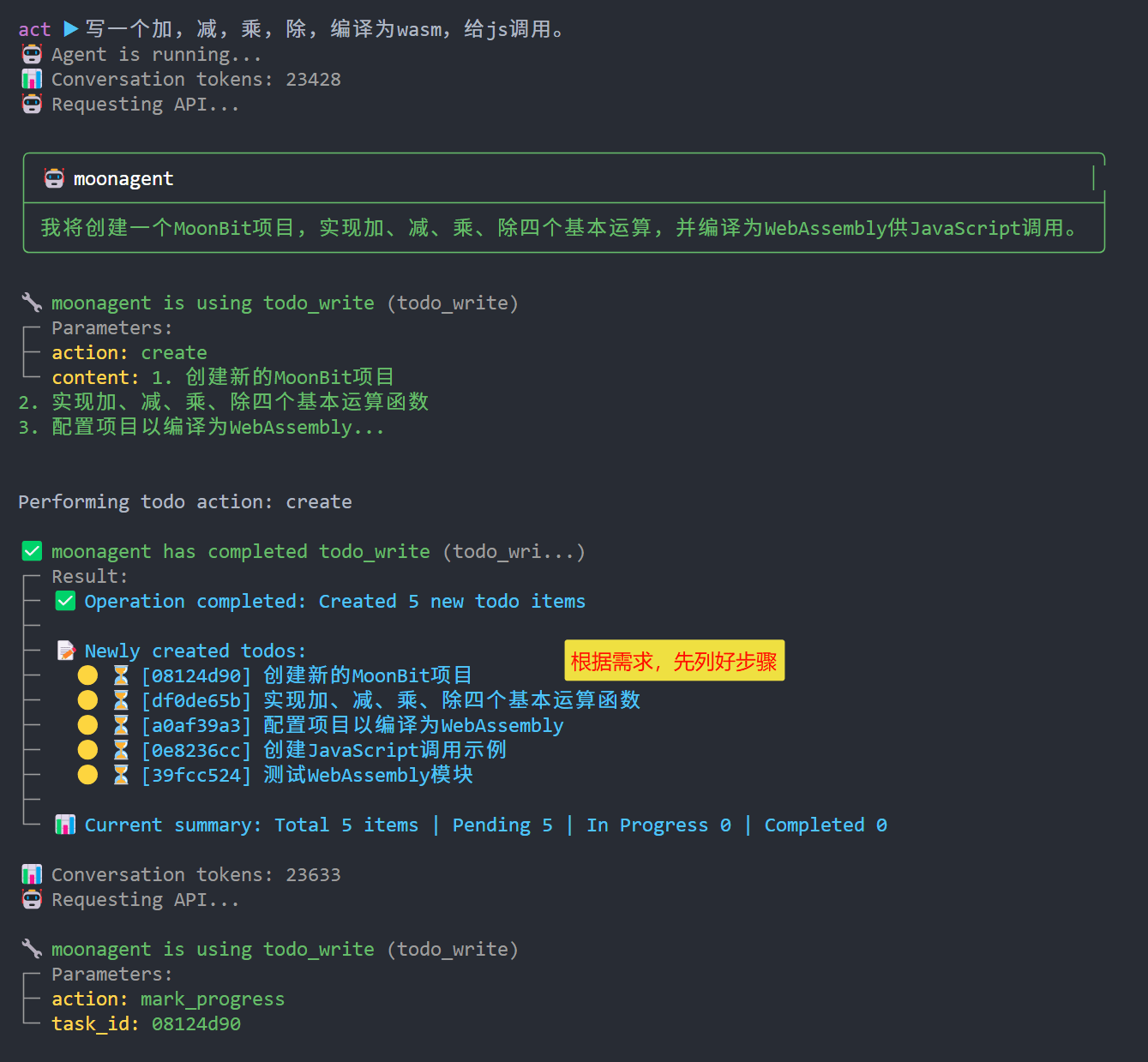Click green checkmark beside moonagent has completed
The image size is (1148, 1062).
(32, 551)
